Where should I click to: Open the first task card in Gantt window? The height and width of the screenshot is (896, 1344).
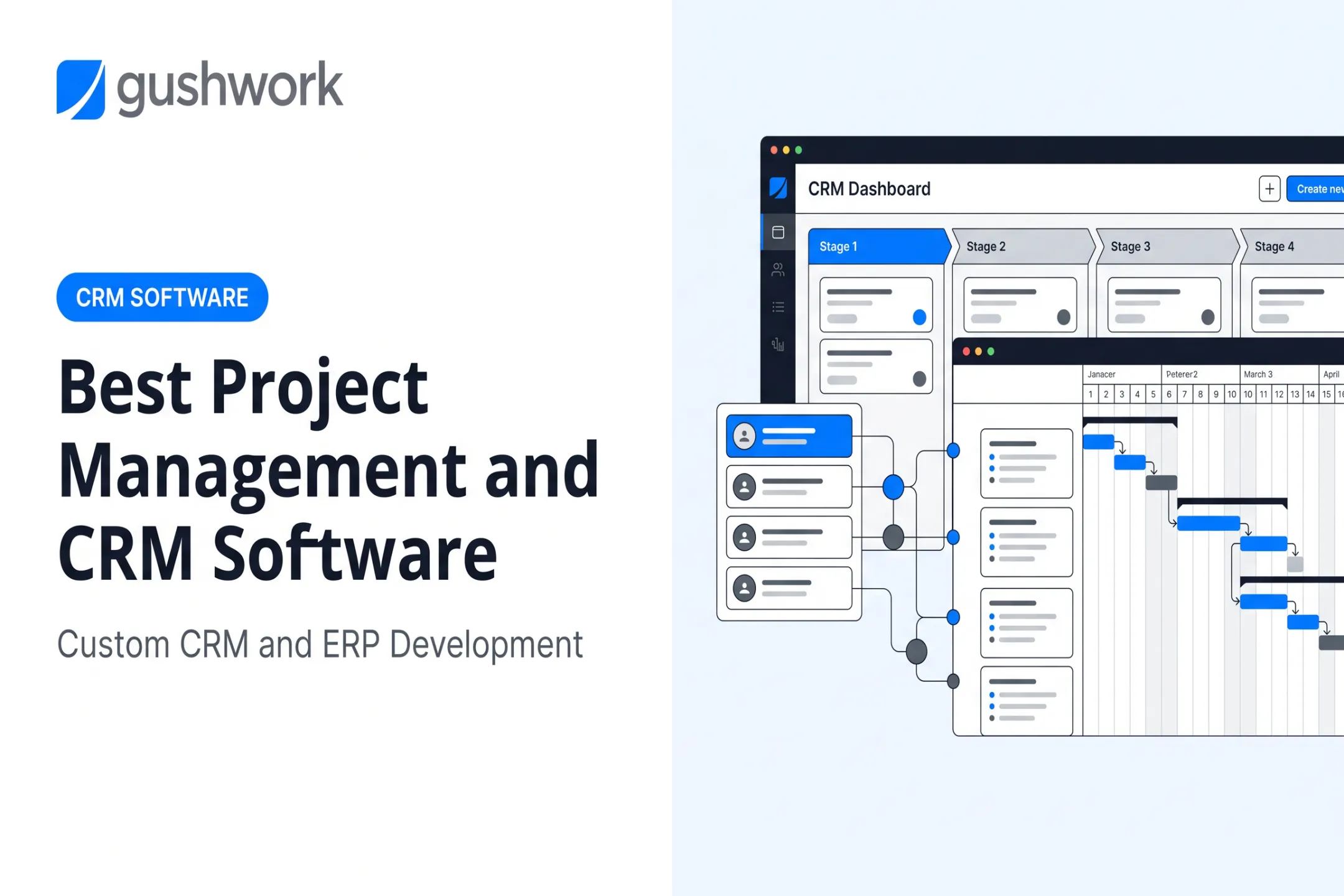(x=1026, y=463)
